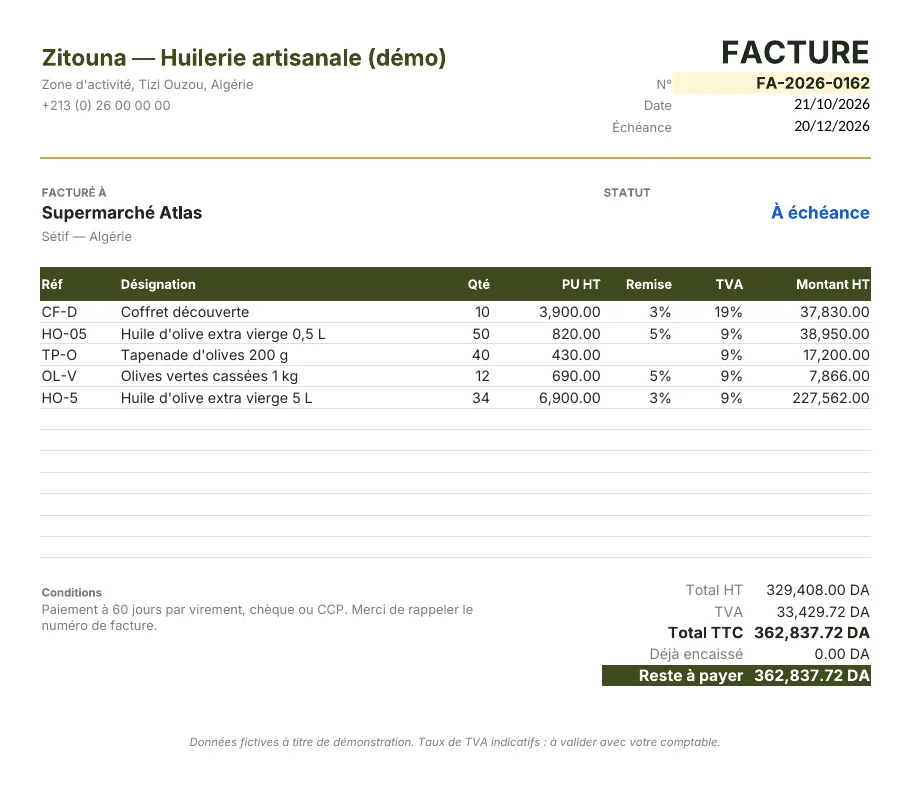The image size is (911, 789).
Task: Select the amount "227,562.00"
Action: pos(831,398)
